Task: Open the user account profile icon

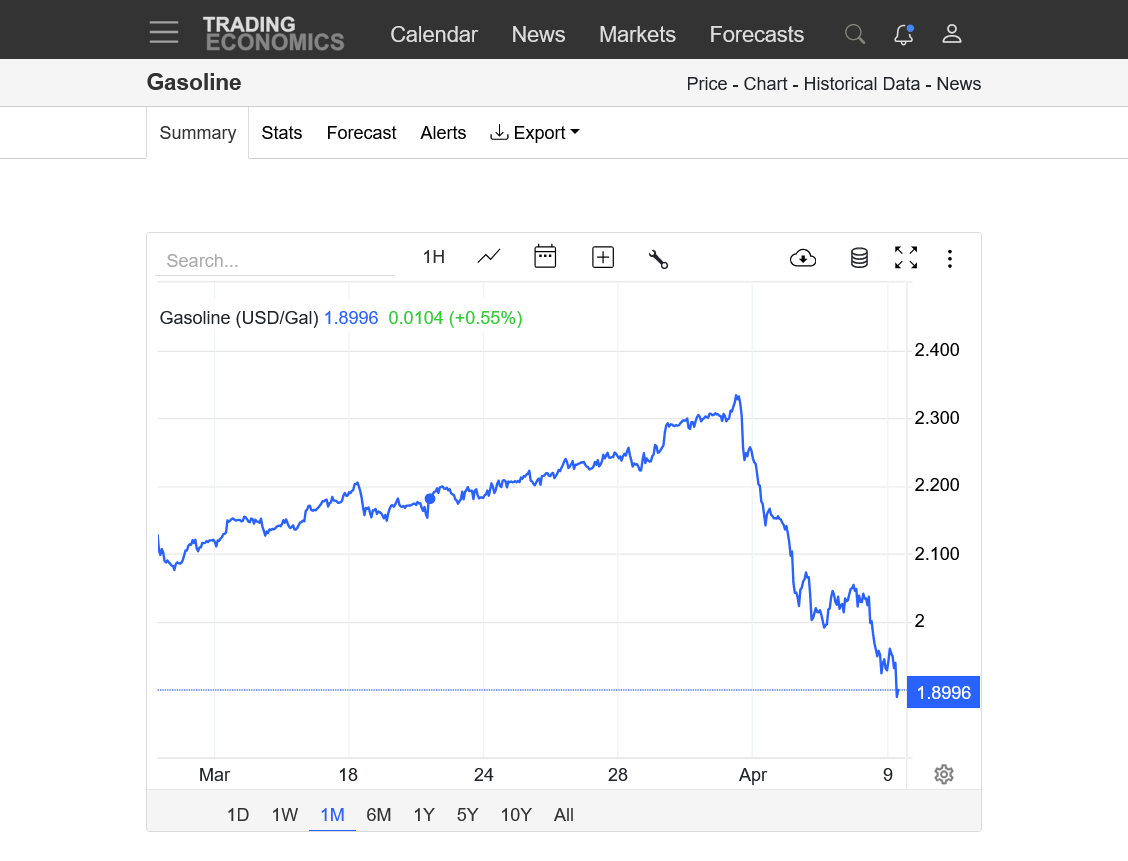Action: click(952, 34)
